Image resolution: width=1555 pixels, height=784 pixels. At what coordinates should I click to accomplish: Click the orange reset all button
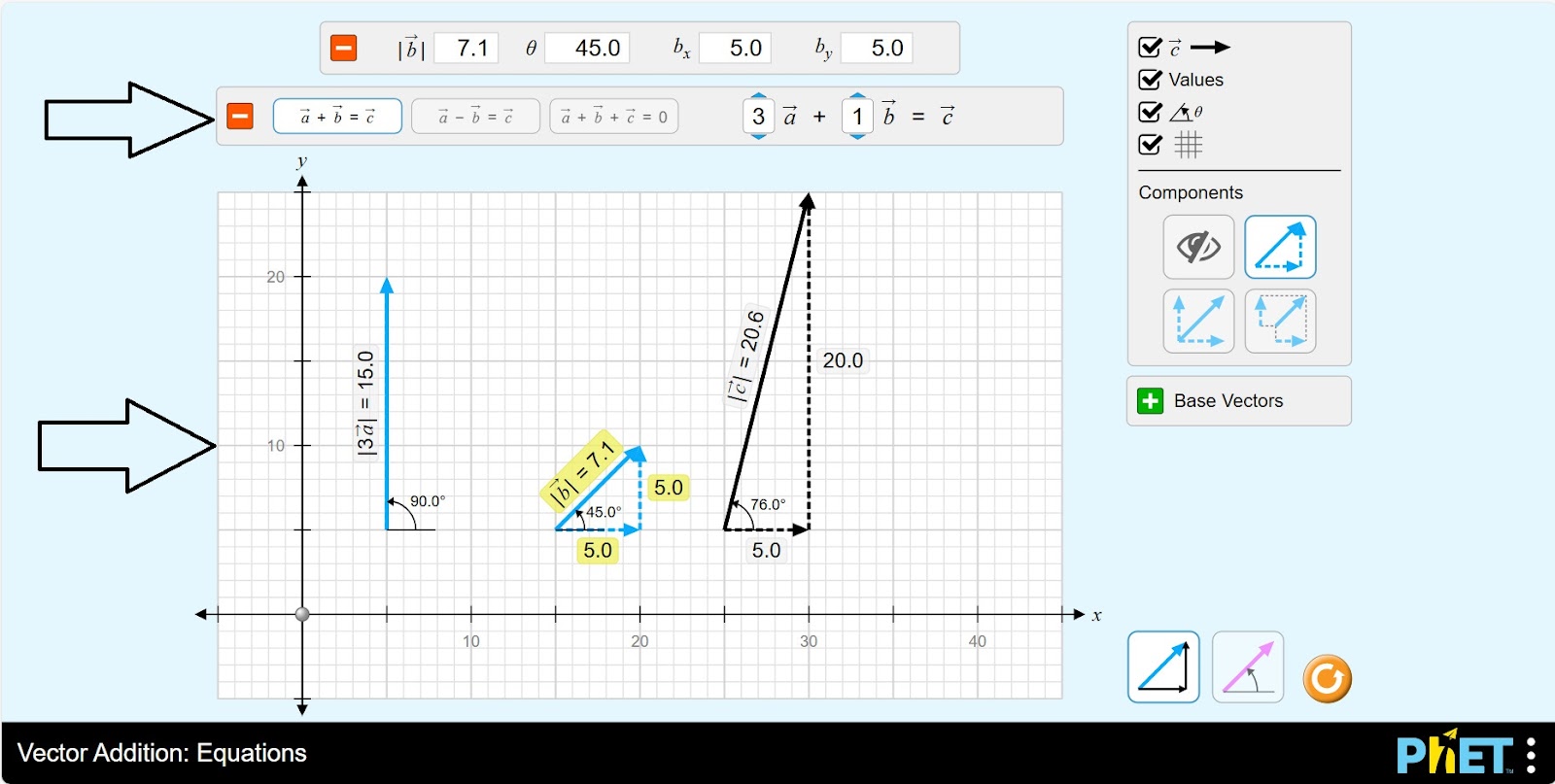coord(1327,679)
